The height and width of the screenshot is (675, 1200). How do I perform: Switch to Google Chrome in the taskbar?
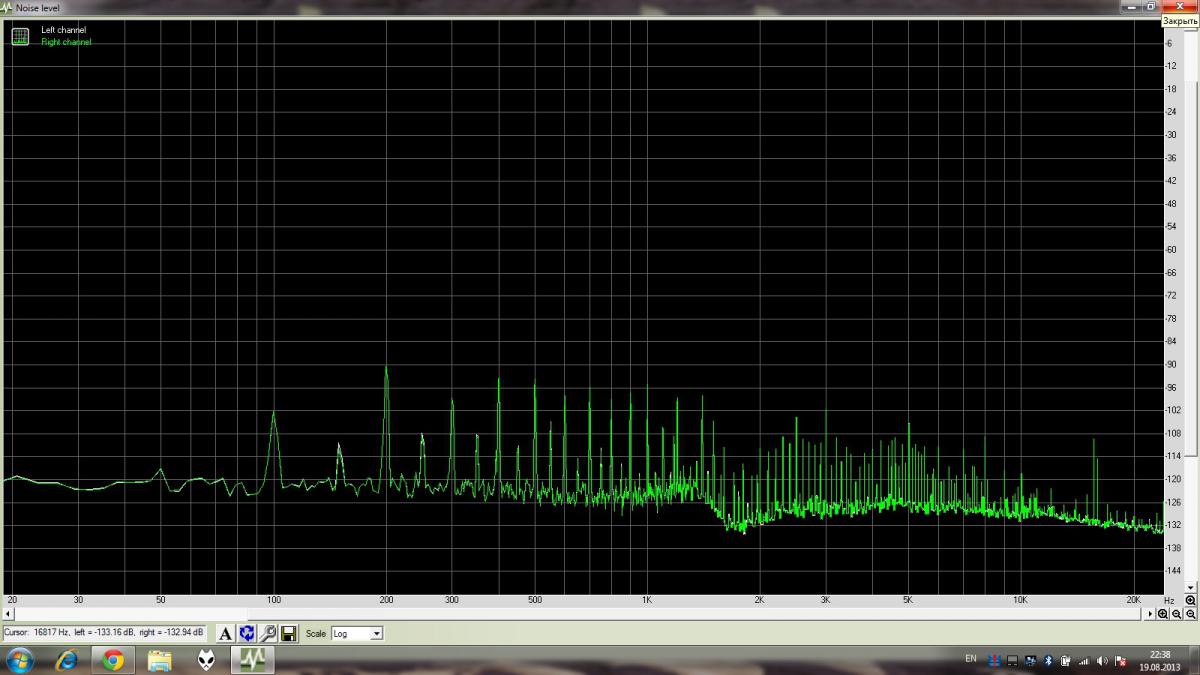[x=113, y=660]
